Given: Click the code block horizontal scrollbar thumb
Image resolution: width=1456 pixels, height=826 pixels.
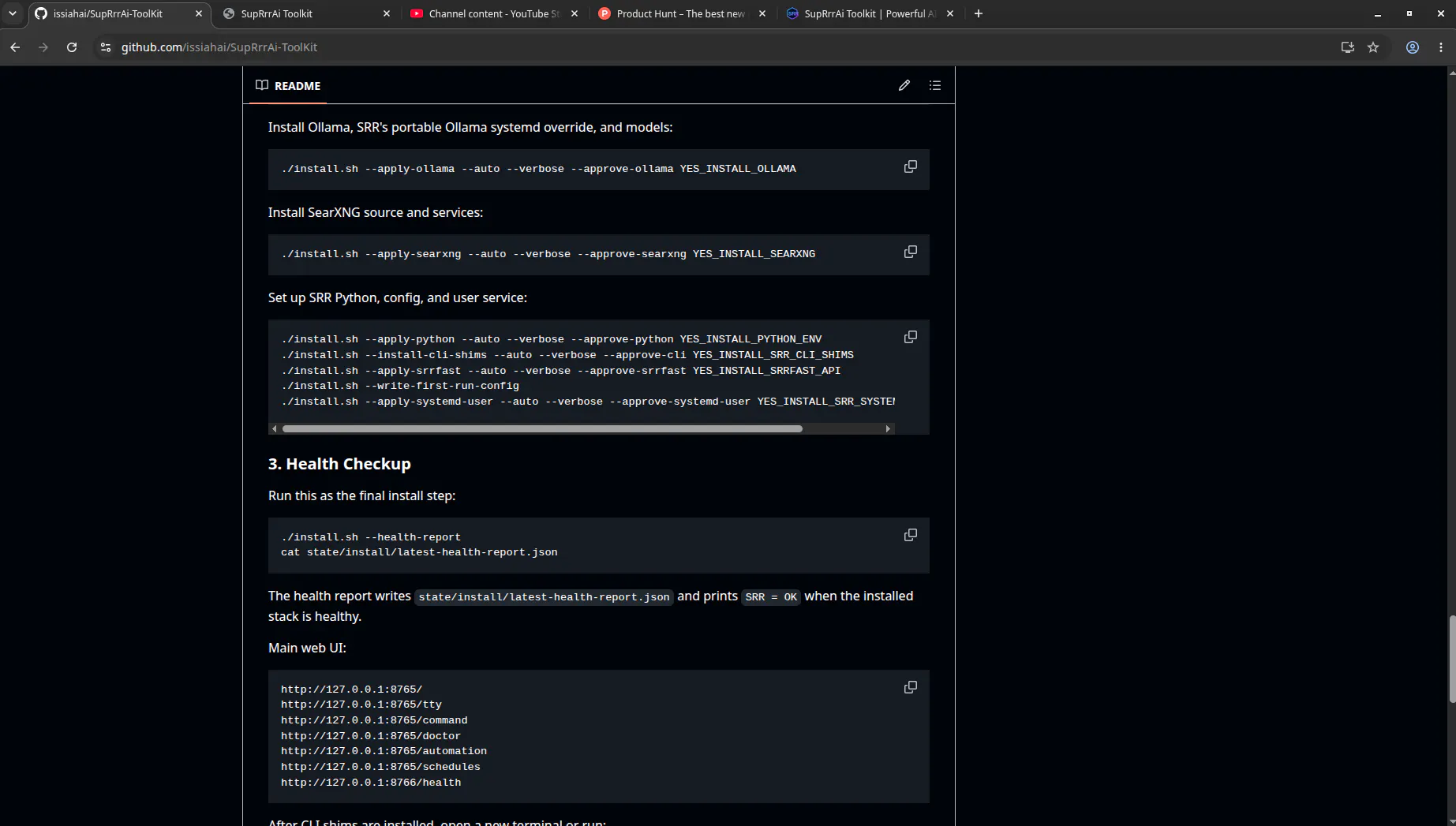Looking at the screenshot, I should click(542, 428).
